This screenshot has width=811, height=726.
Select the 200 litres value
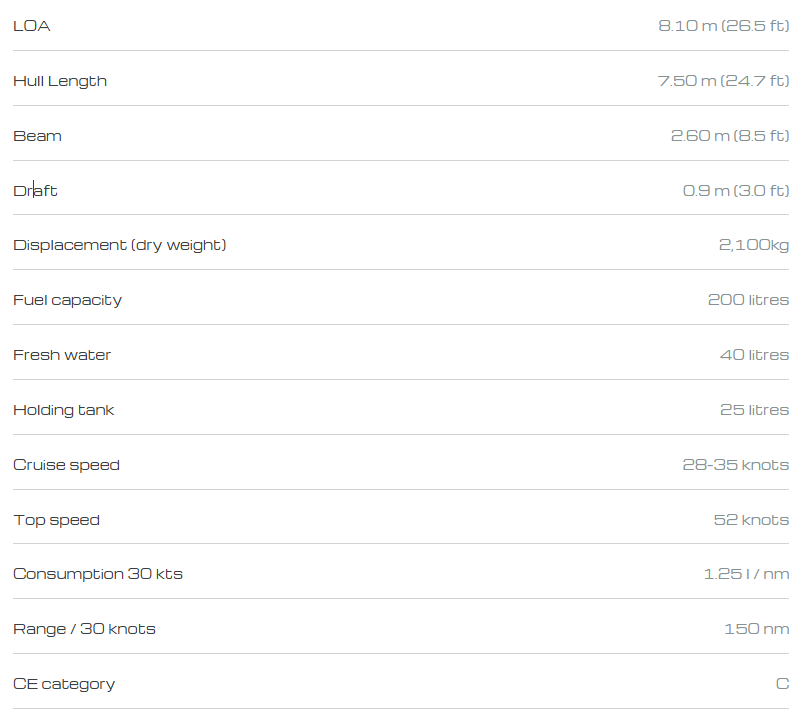[x=748, y=300]
